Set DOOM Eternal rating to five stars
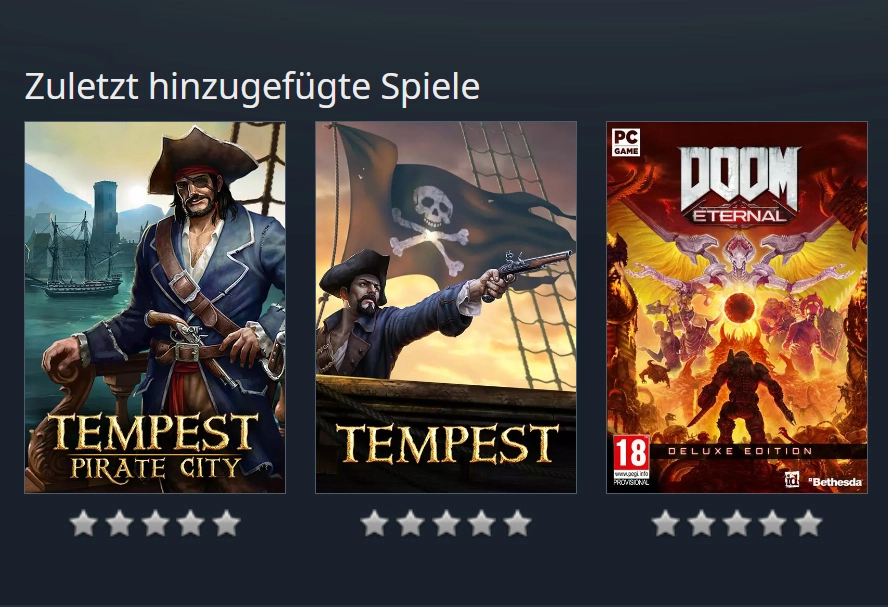 click(809, 523)
